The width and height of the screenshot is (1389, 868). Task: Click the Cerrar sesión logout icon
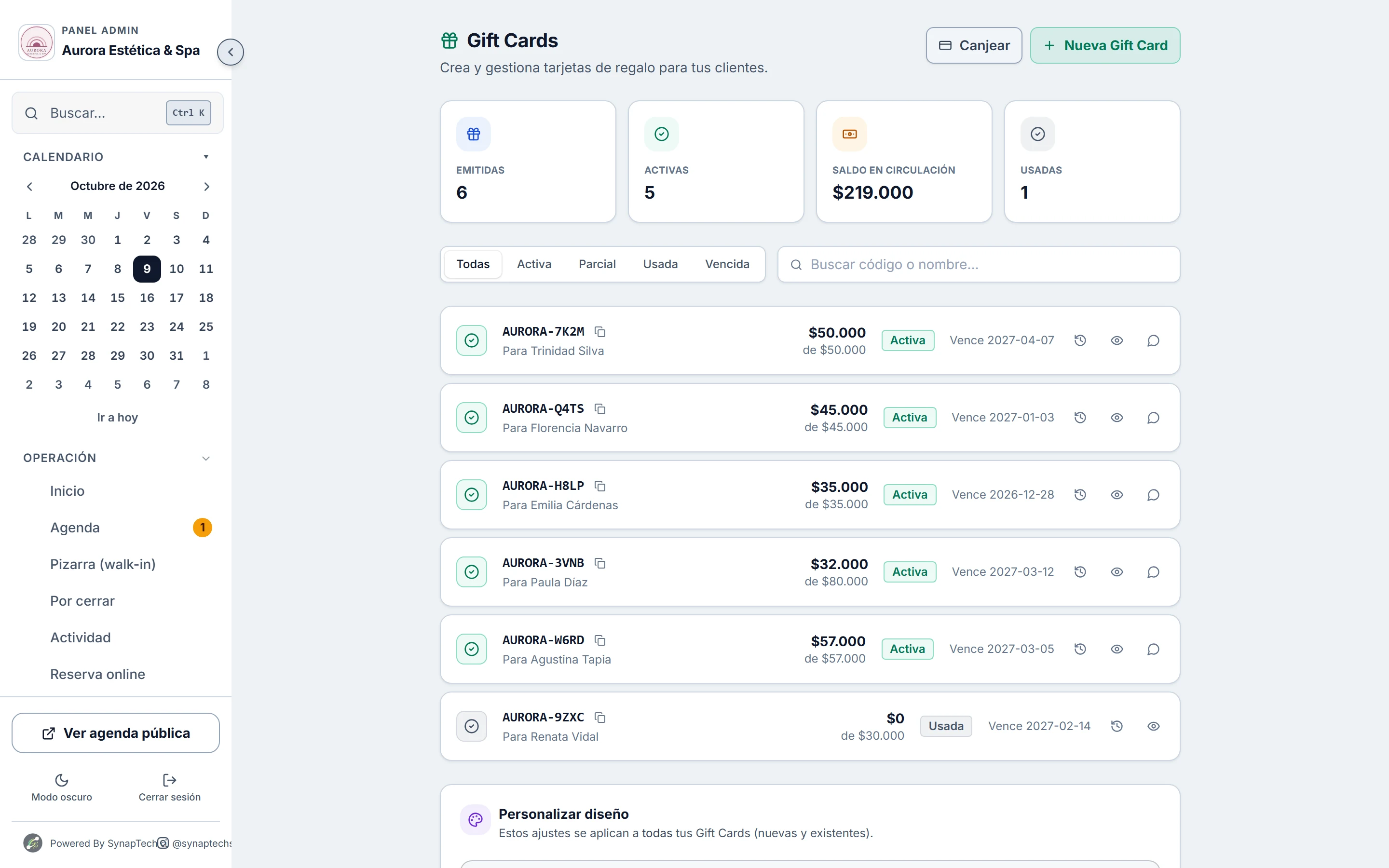[x=169, y=780]
